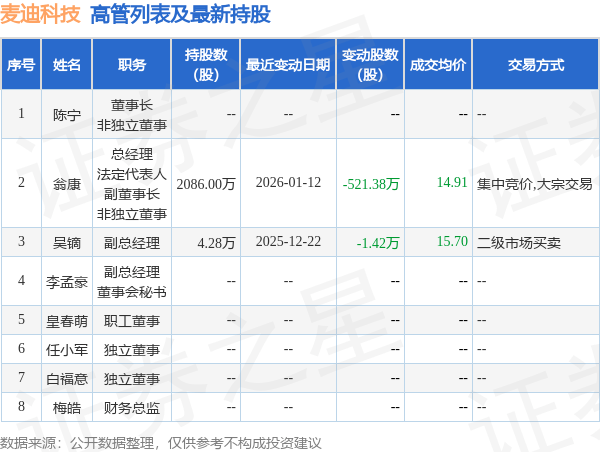
Task: Click the 麦迪科技 title text
Action: [40, 14]
